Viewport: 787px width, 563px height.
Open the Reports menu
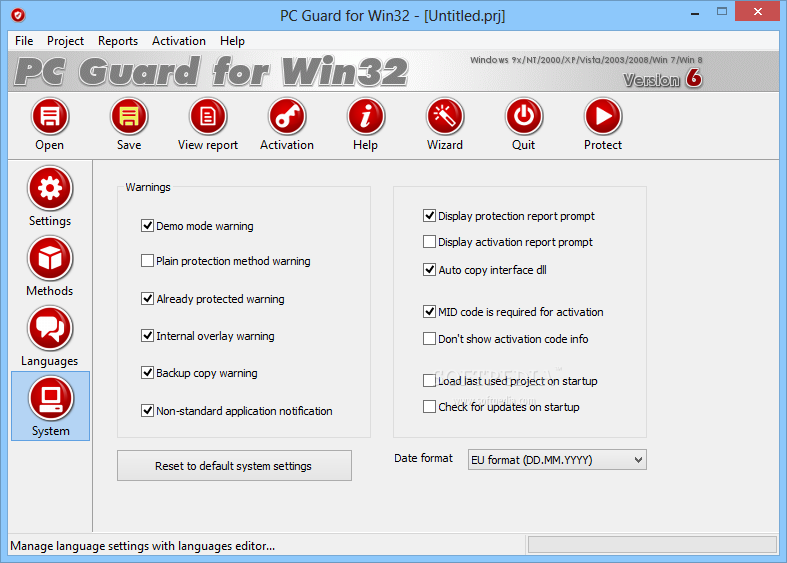point(118,41)
